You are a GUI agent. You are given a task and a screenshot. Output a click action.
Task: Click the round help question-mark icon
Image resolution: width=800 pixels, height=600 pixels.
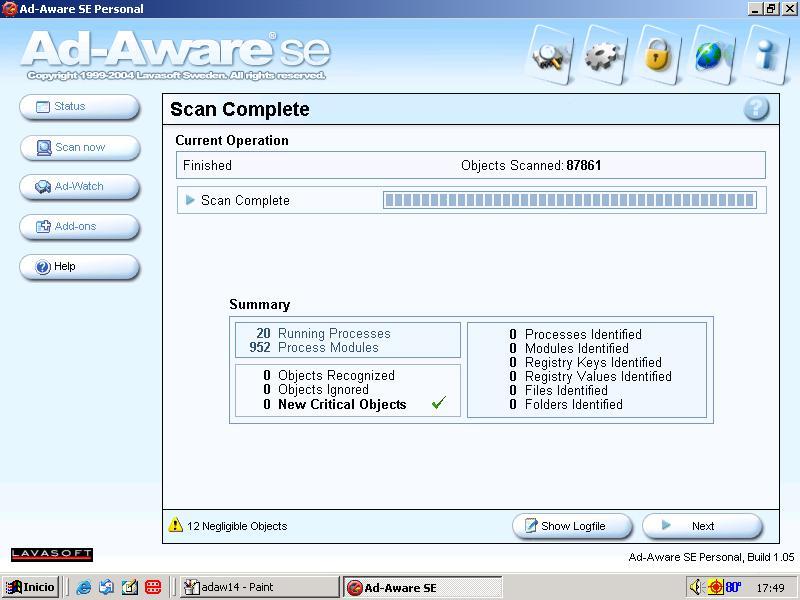point(756,109)
